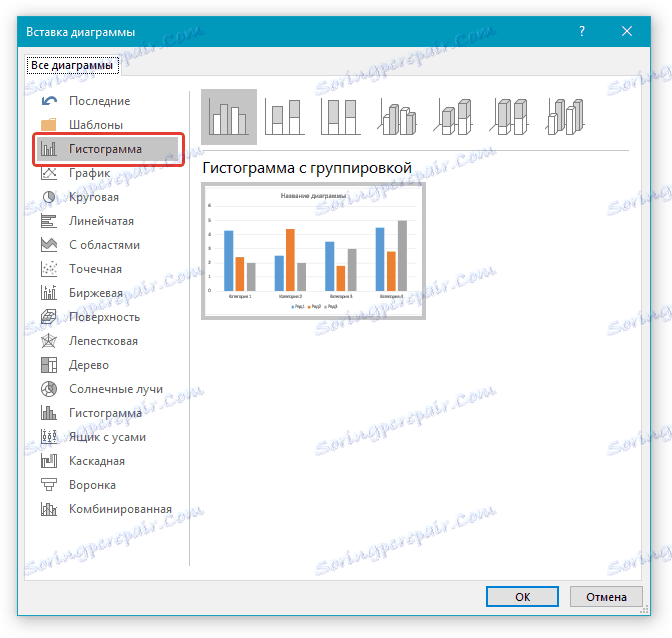Choose the Воронка funnel chart category

[107, 485]
